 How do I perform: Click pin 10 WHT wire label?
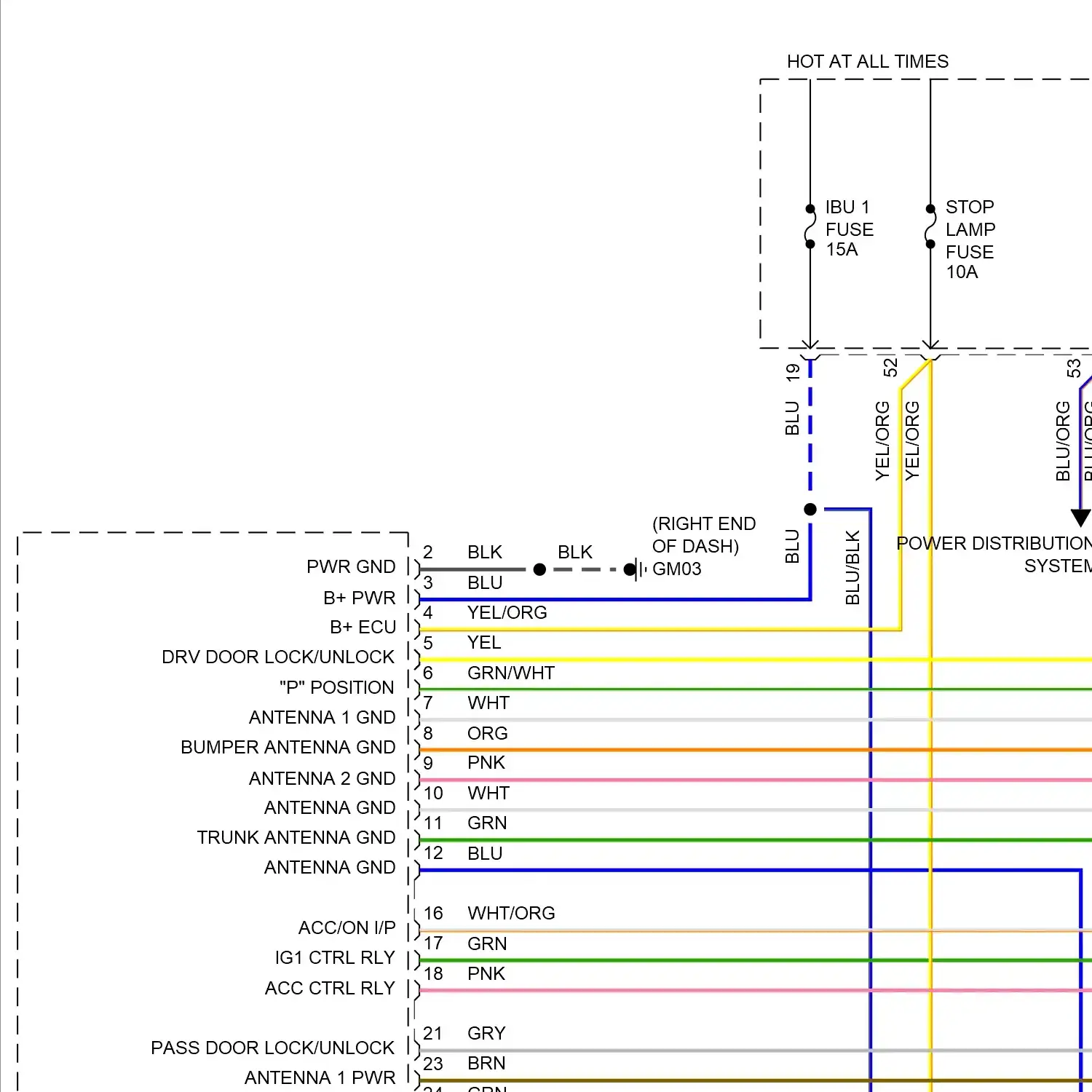(x=488, y=794)
